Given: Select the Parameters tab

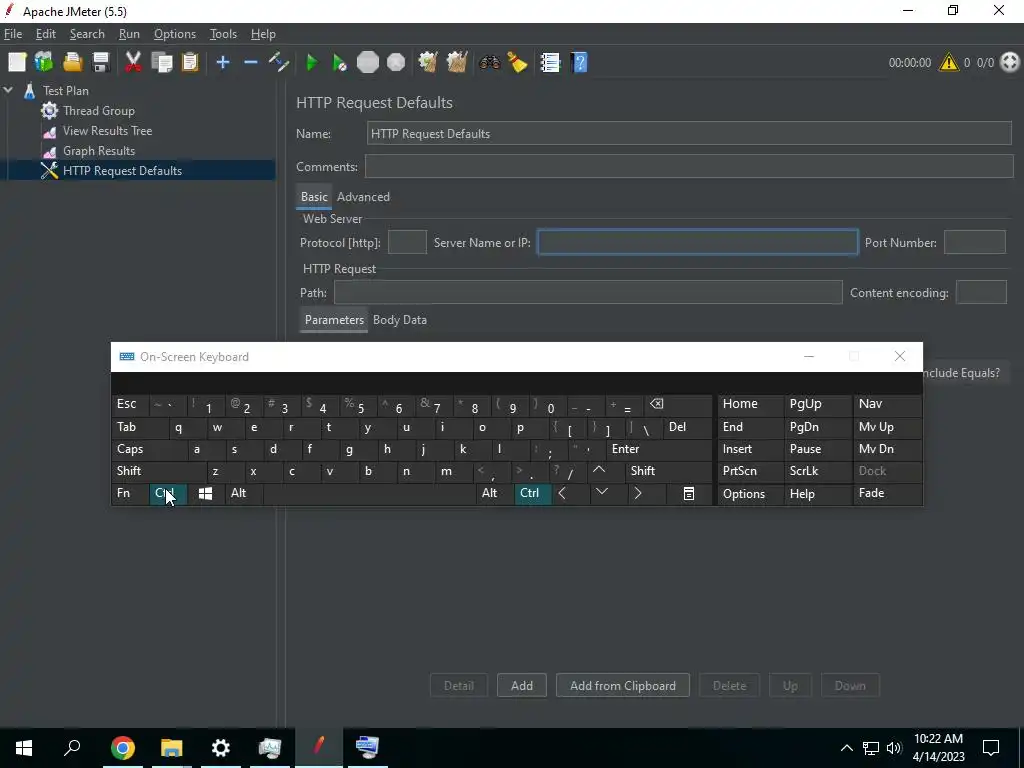Looking at the screenshot, I should [x=334, y=320].
